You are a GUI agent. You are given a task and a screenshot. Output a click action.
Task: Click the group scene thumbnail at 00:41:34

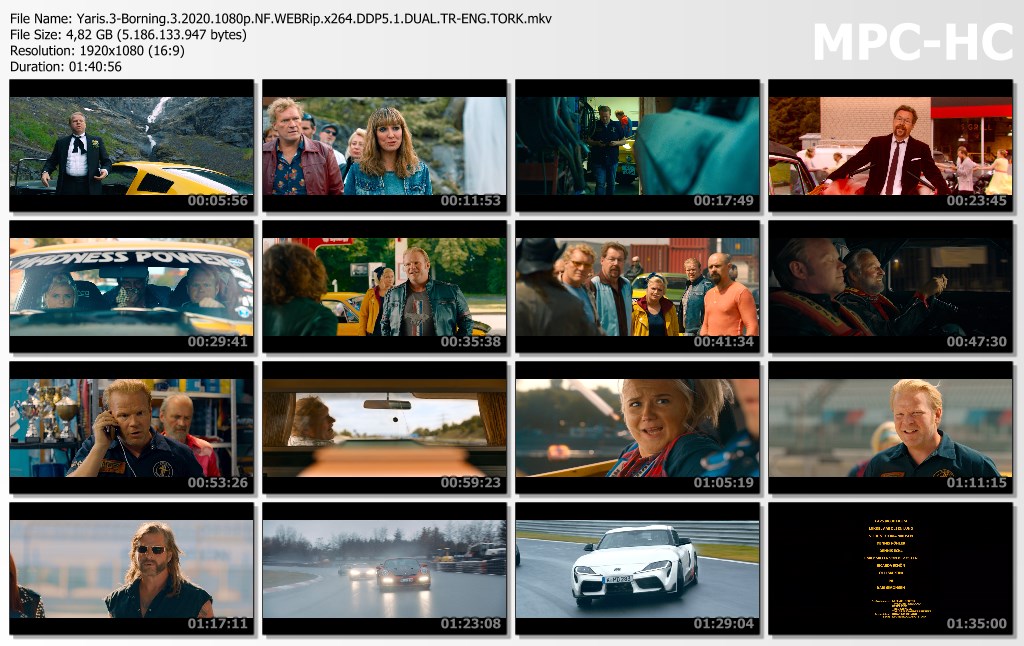pyautogui.click(x=638, y=287)
